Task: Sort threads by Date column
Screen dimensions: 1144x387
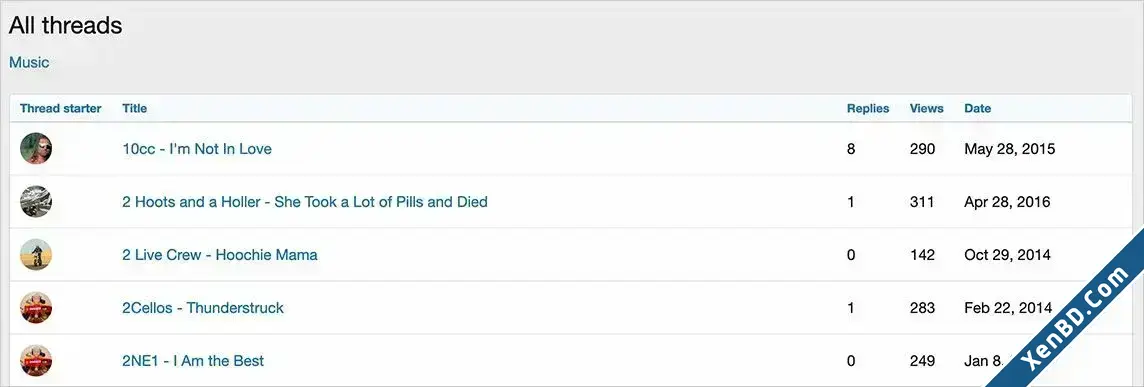Action: pos(978,108)
